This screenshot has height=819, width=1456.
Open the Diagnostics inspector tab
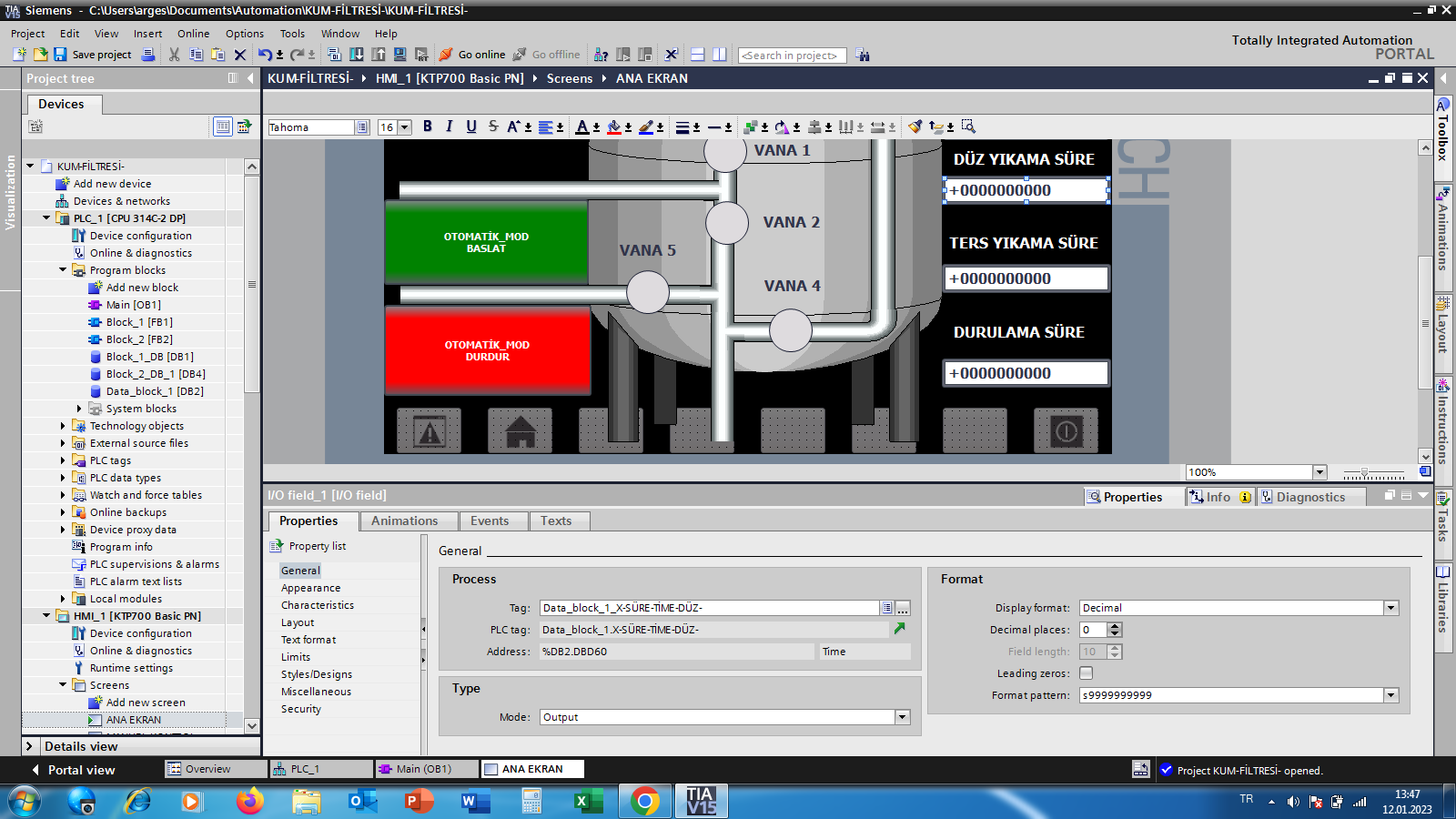(x=1310, y=497)
